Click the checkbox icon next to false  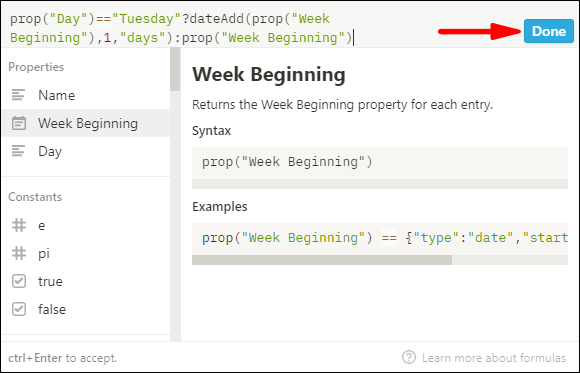point(19,309)
